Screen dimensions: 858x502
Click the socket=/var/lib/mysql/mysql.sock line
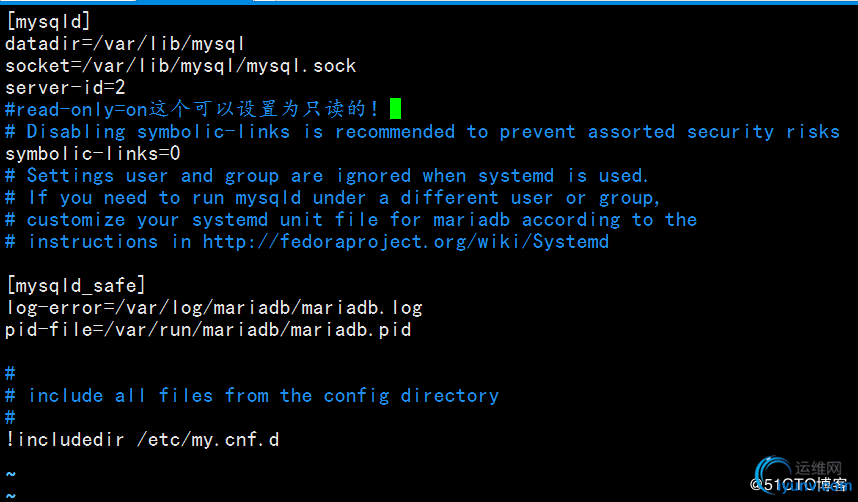click(x=181, y=66)
